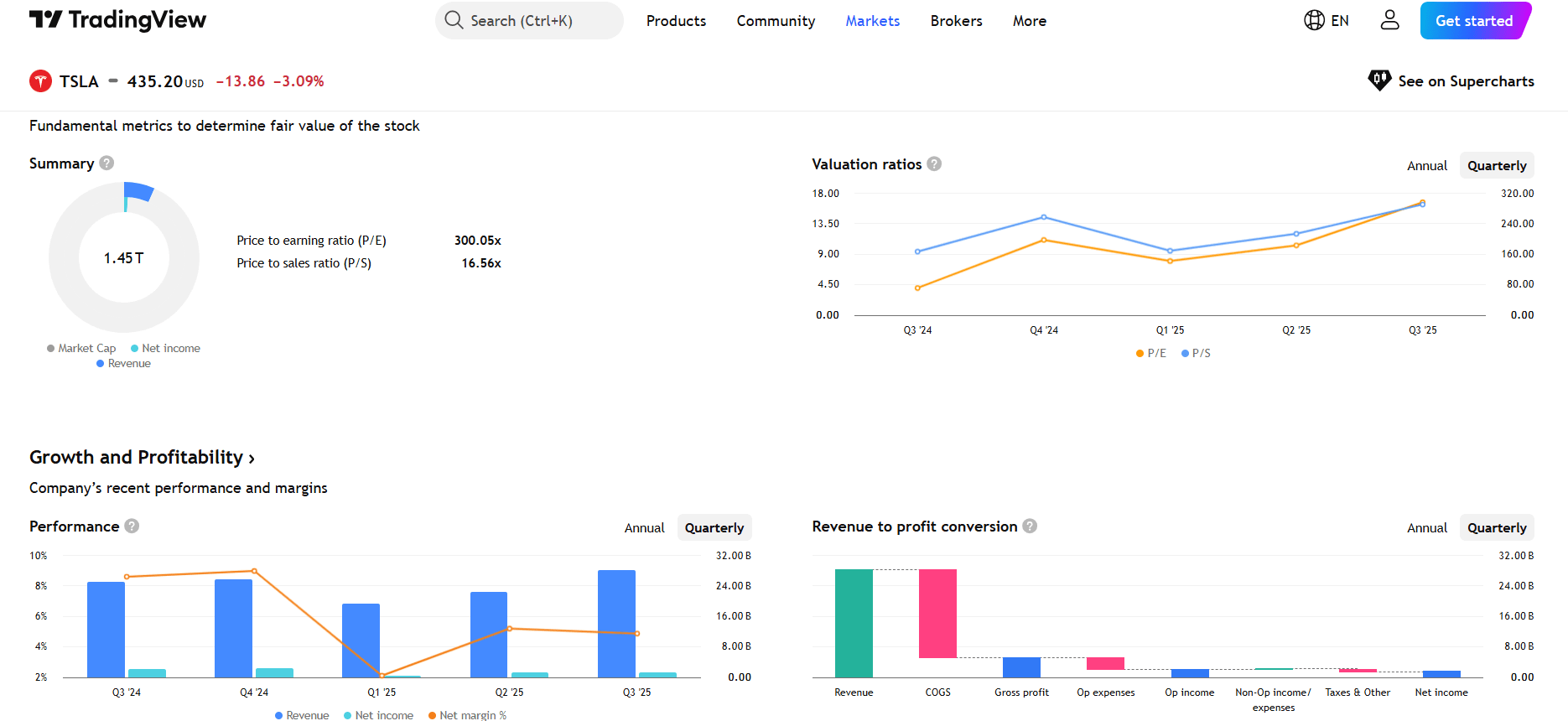Open the More menu
This screenshot has height=721, width=1568.
[x=1029, y=21]
